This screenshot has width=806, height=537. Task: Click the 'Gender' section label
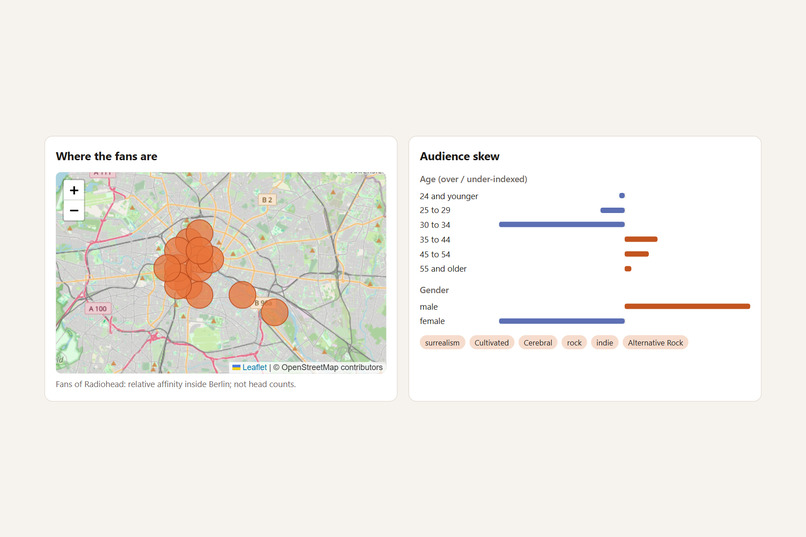click(x=434, y=290)
